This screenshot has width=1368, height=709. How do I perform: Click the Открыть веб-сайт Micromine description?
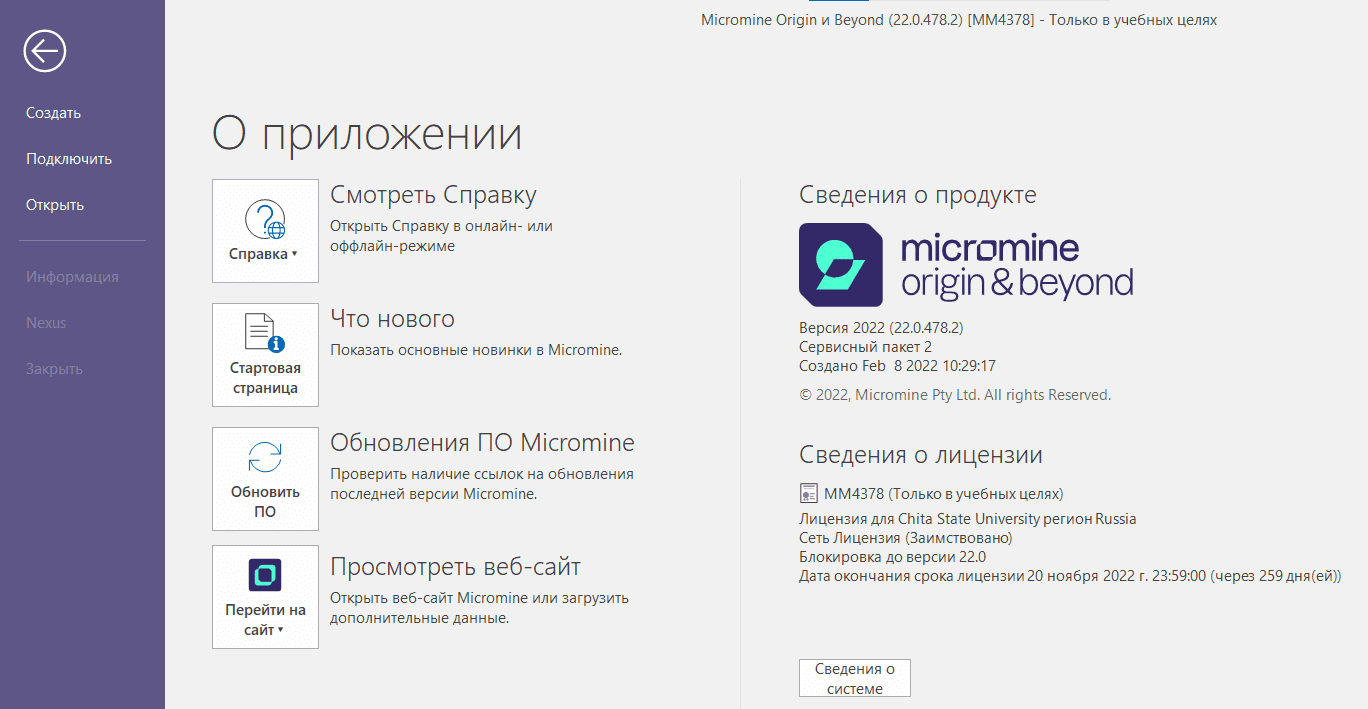pos(479,608)
